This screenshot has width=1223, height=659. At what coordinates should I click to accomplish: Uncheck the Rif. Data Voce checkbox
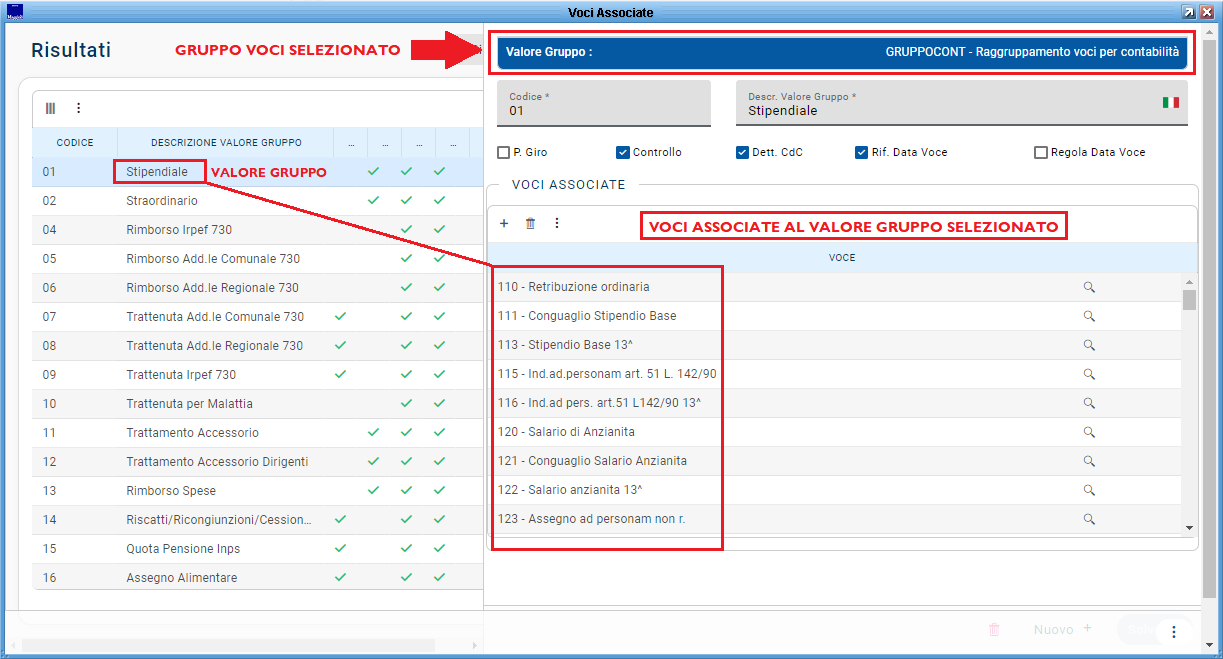(x=861, y=153)
